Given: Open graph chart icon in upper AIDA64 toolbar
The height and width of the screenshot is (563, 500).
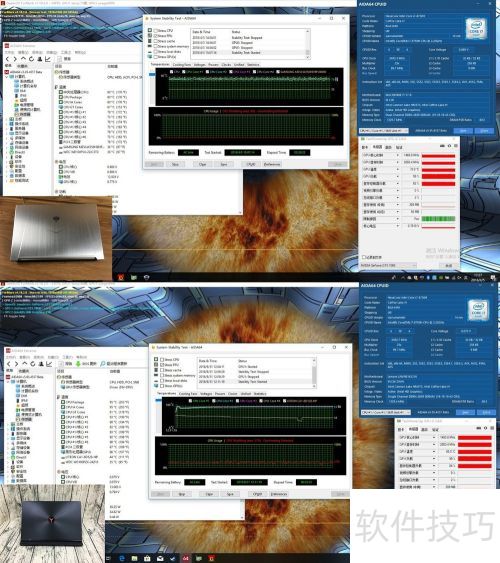Looking at the screenshot, I should 48,59.
